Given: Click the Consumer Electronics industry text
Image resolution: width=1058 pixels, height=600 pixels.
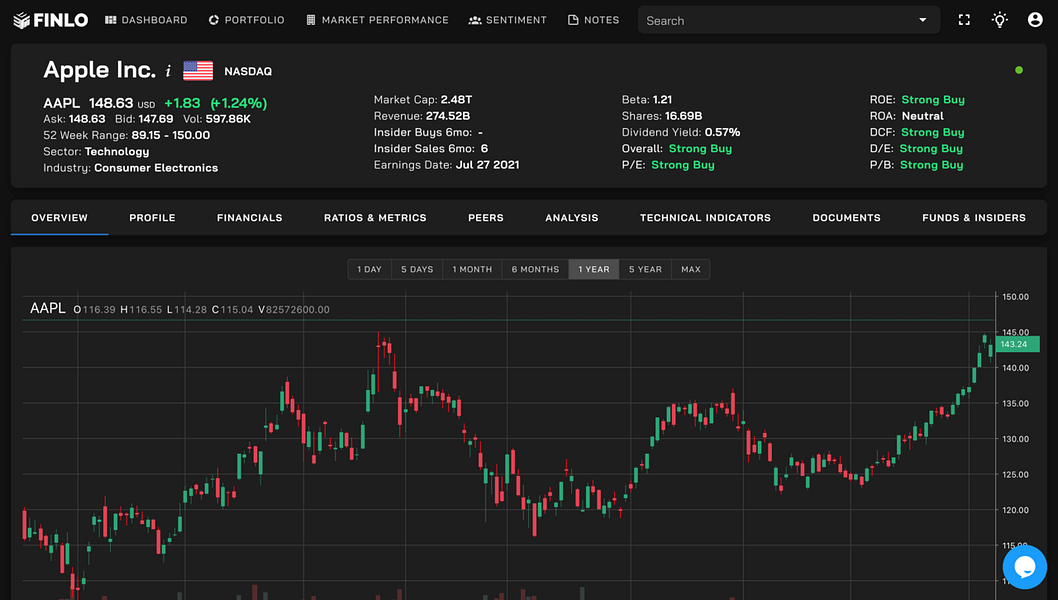Looking at the screenshot, I should coord(156,167).
